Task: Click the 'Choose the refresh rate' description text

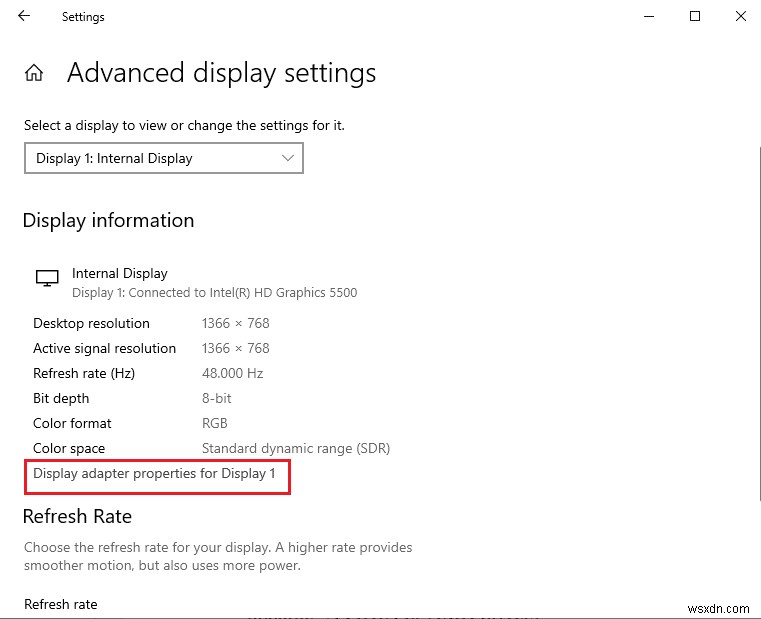Action: tap(218, 556)
